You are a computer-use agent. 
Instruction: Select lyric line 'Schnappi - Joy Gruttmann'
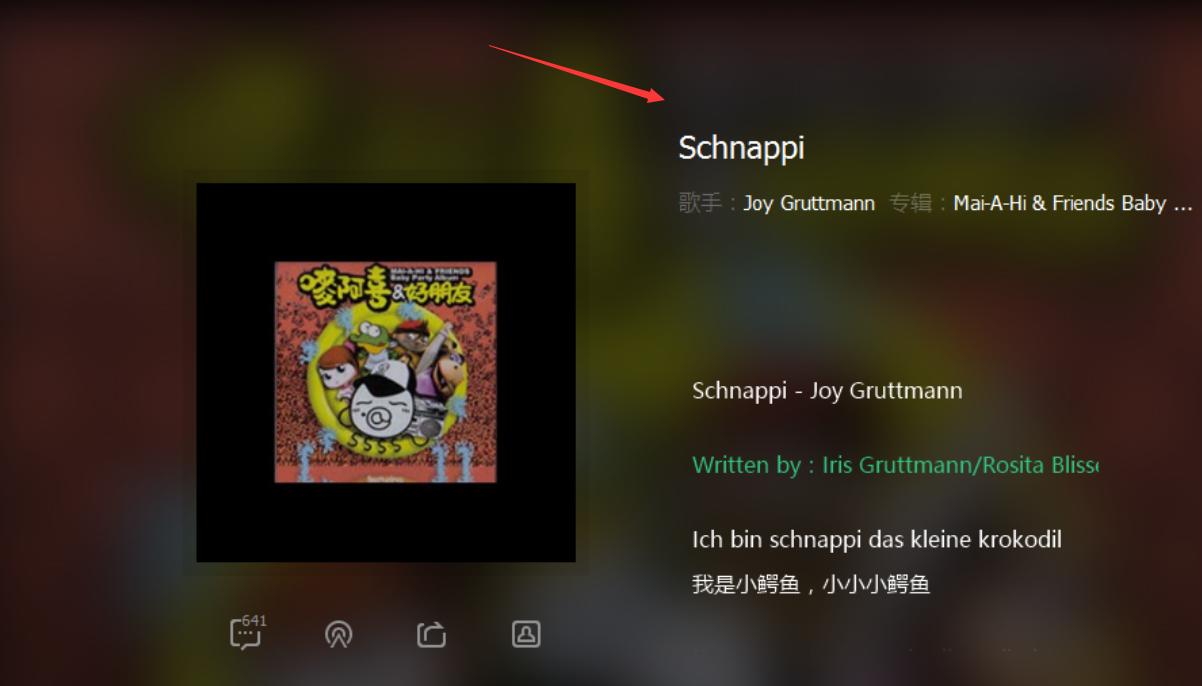point(827,390)
